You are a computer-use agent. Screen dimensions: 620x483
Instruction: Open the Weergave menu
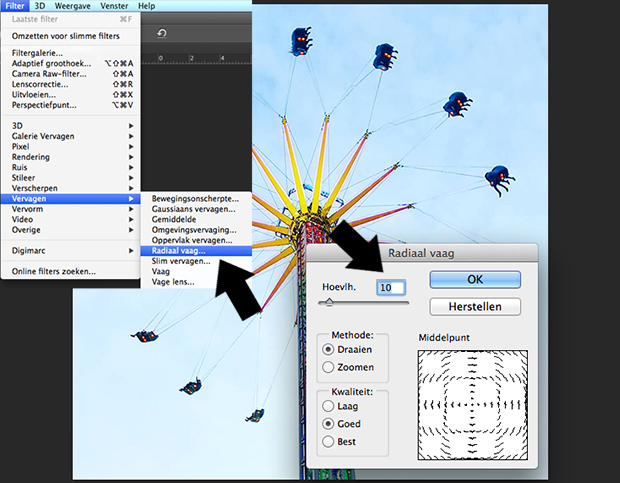point(72,6)
